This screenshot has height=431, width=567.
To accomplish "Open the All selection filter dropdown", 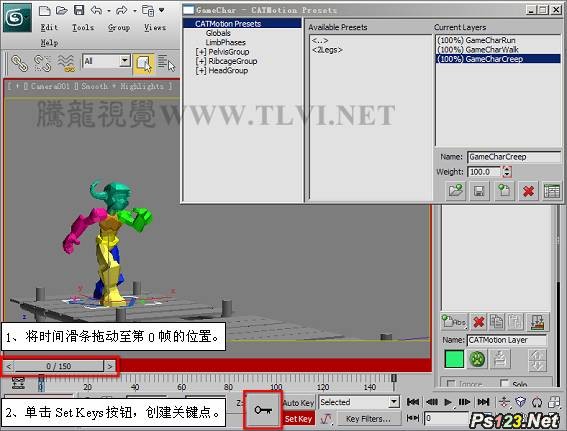I will 125,61.
